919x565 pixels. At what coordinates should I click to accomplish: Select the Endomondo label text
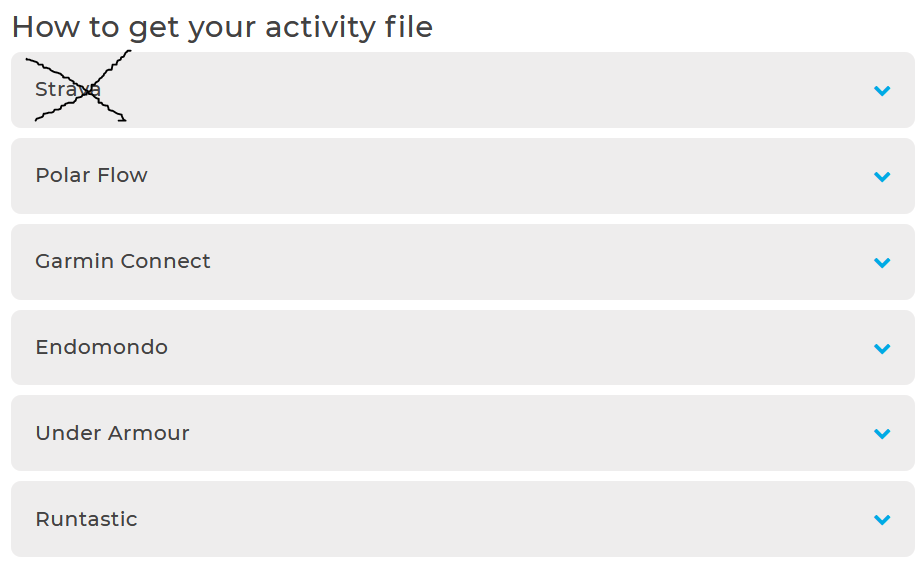pos(101,348)
